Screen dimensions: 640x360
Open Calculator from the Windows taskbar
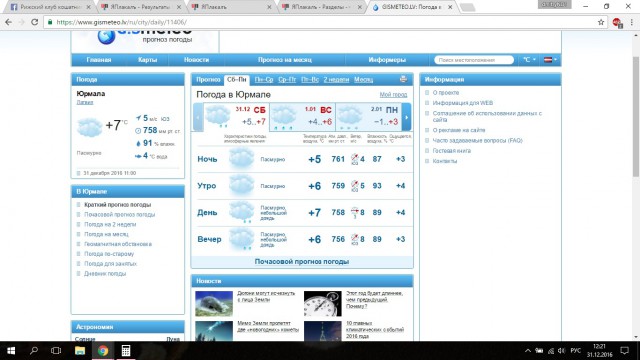coord(126,351)
